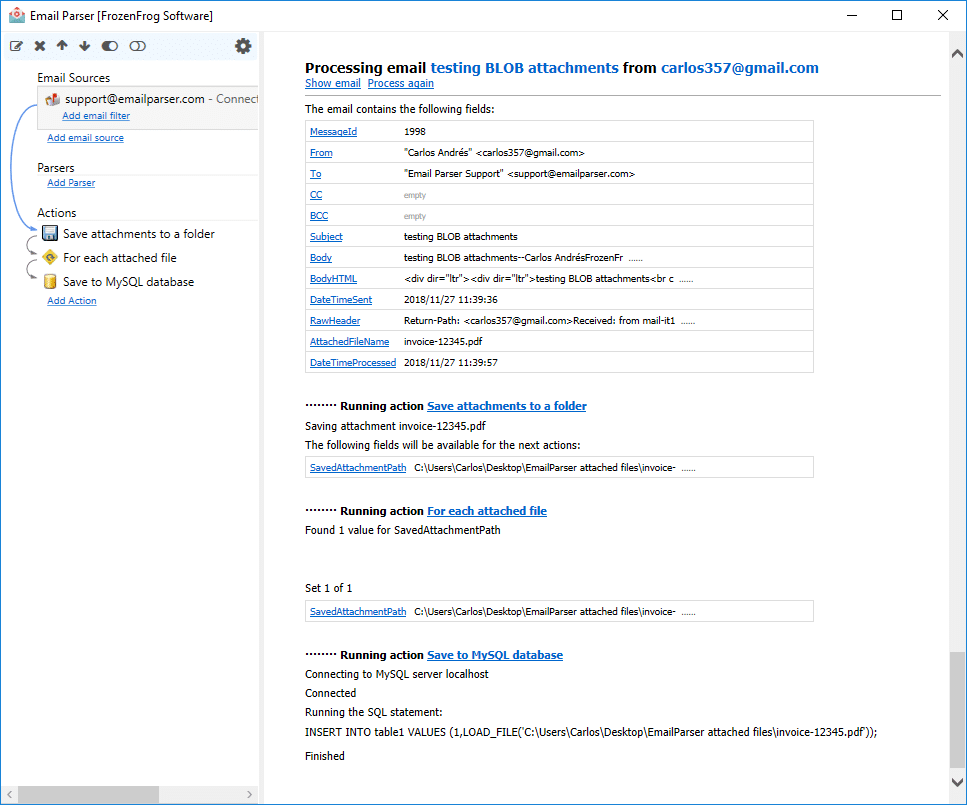Click BodyHTML field link
The height and width of the screenshot is (805, 967).
(334, 278)
